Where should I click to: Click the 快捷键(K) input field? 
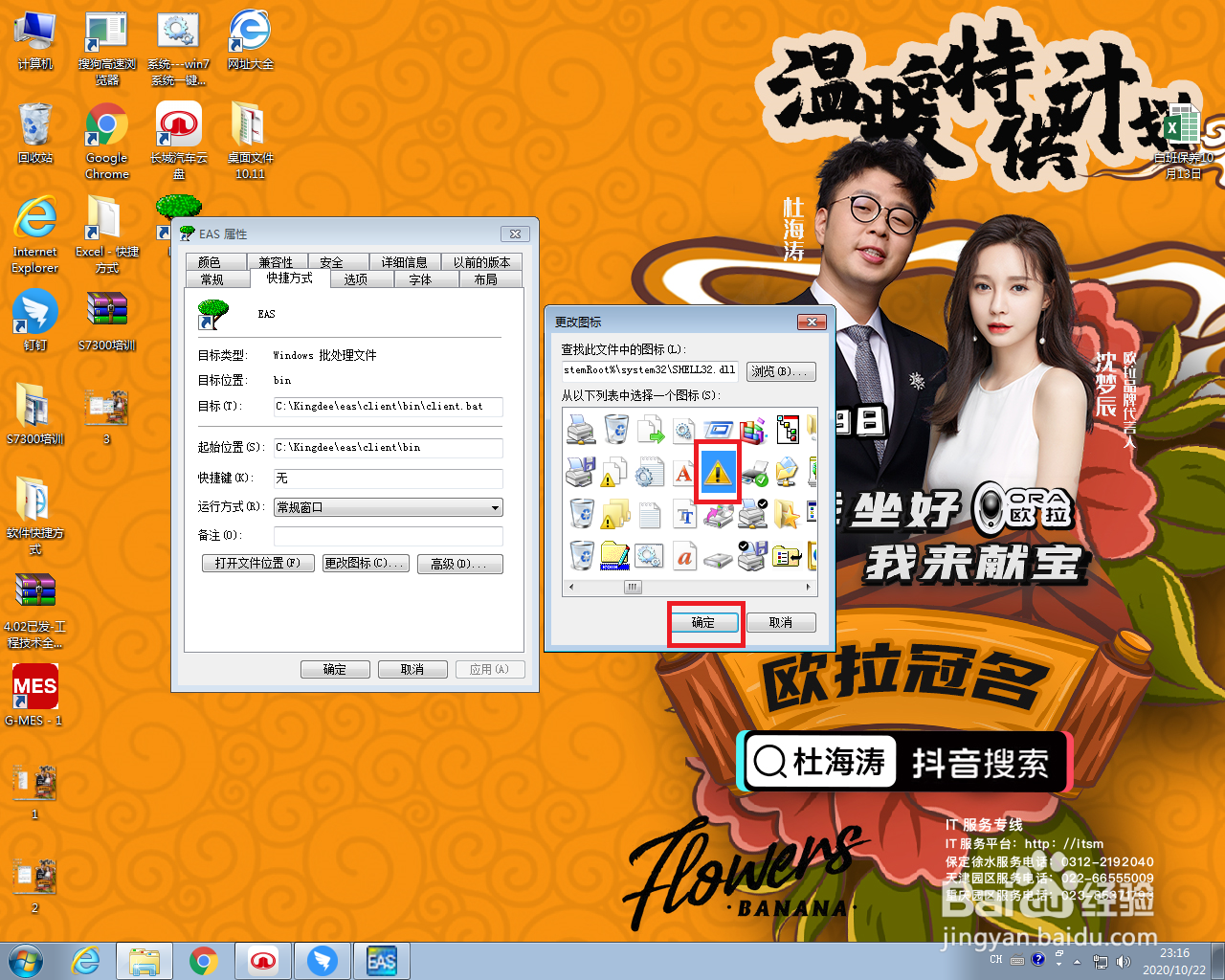[388, 479]
